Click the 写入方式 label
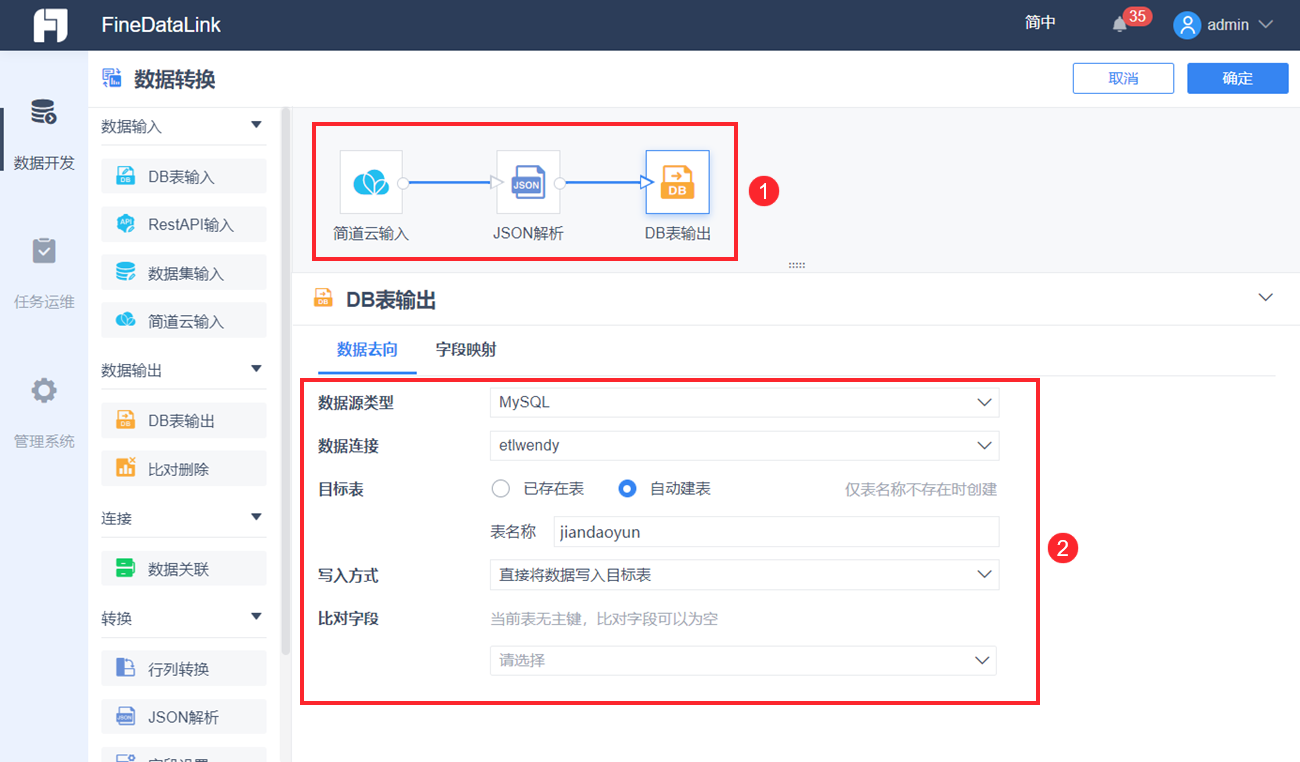 coord(348,575)
